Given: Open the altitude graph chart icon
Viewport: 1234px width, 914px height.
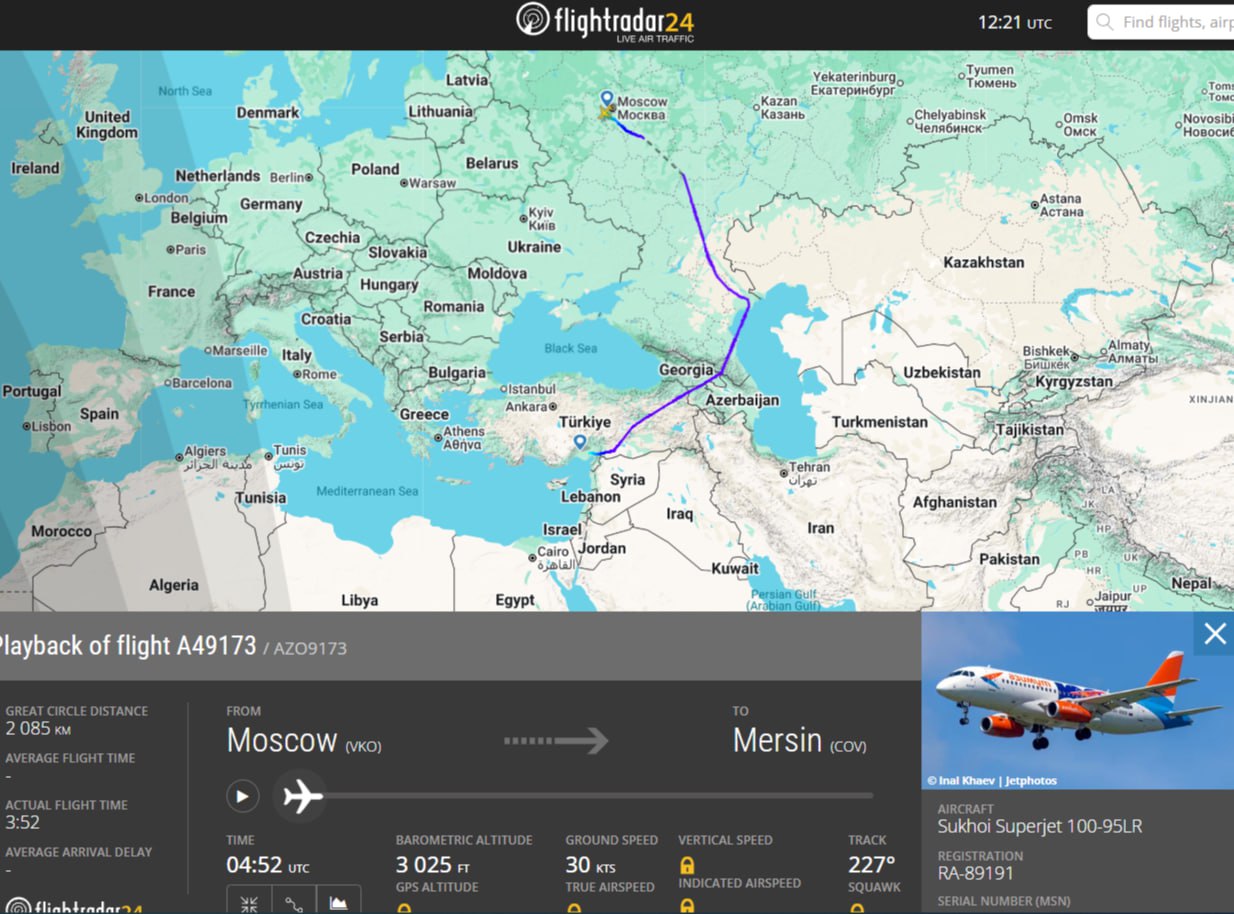Looking at the screenshot, I should coord(339,902).
